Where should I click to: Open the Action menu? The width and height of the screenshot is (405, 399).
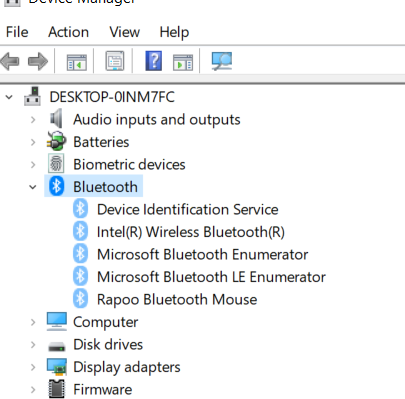tap(68, 32)
